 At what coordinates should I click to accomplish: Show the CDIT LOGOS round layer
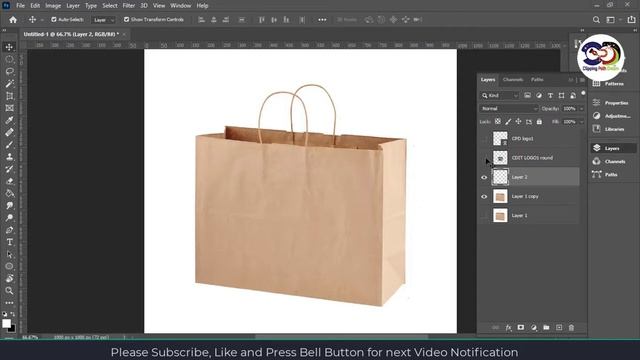click(x=484, y=158)
